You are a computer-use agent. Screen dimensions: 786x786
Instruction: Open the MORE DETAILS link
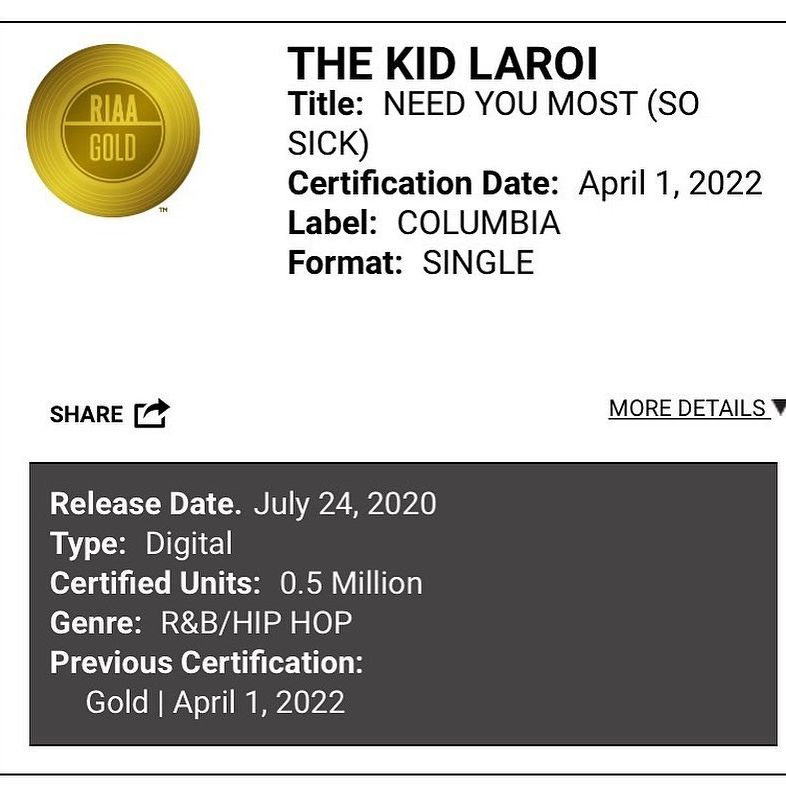(x=687, y=409)
